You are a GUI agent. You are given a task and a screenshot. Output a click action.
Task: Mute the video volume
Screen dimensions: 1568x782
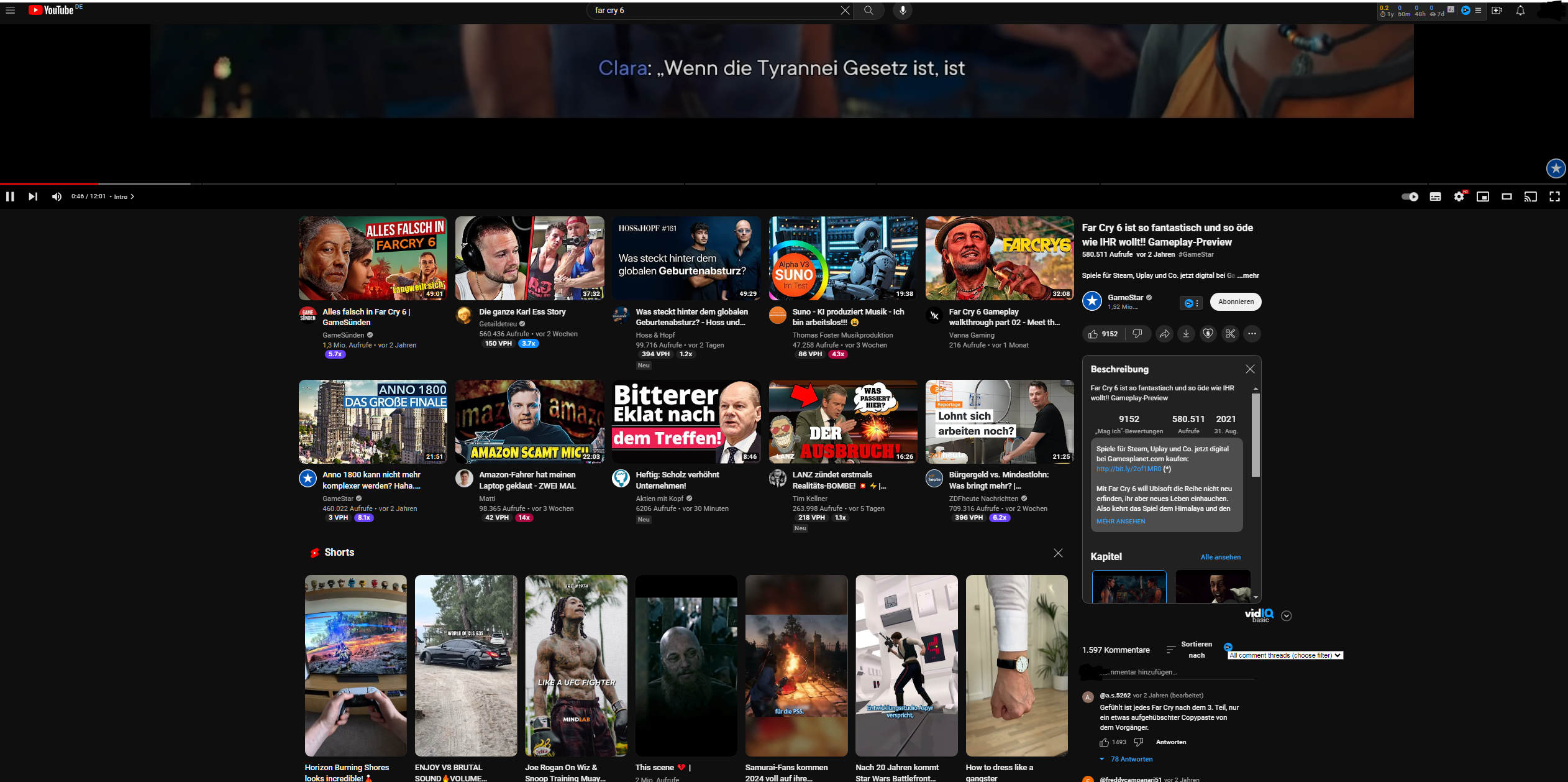point(57,196)
